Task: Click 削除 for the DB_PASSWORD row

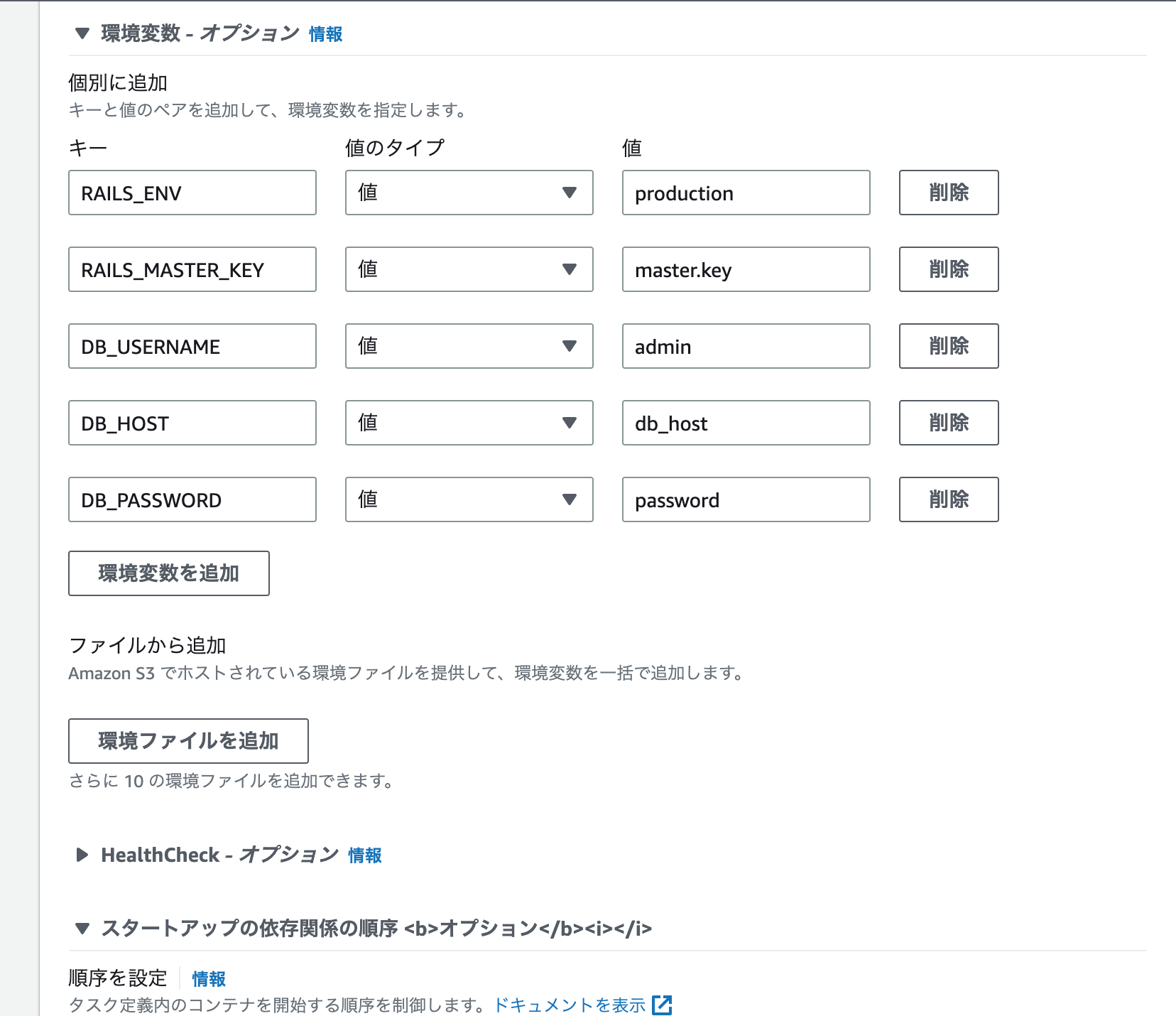Action: [x=948, y=499]
